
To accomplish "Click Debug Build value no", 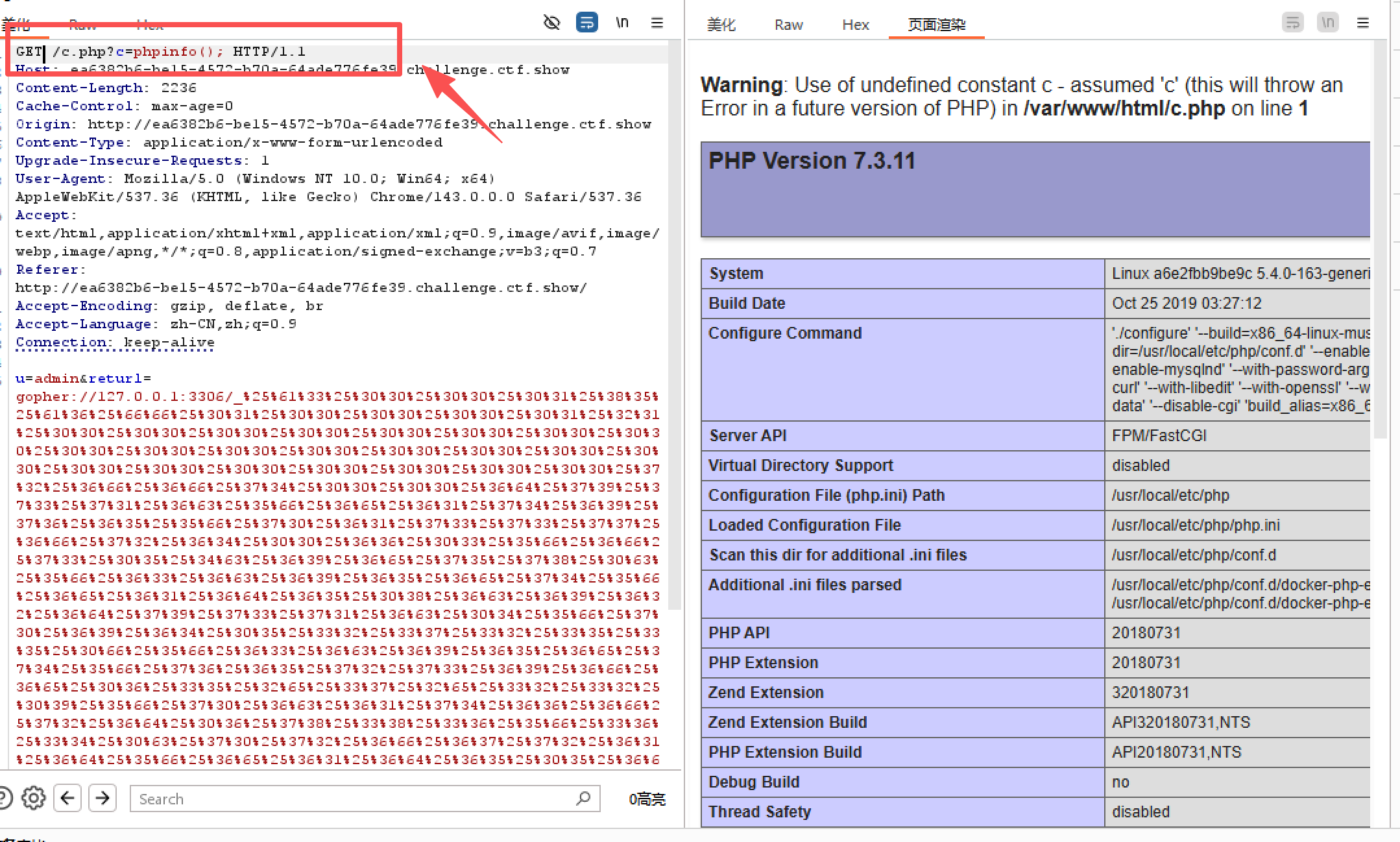I will [x=1120, y=782].
